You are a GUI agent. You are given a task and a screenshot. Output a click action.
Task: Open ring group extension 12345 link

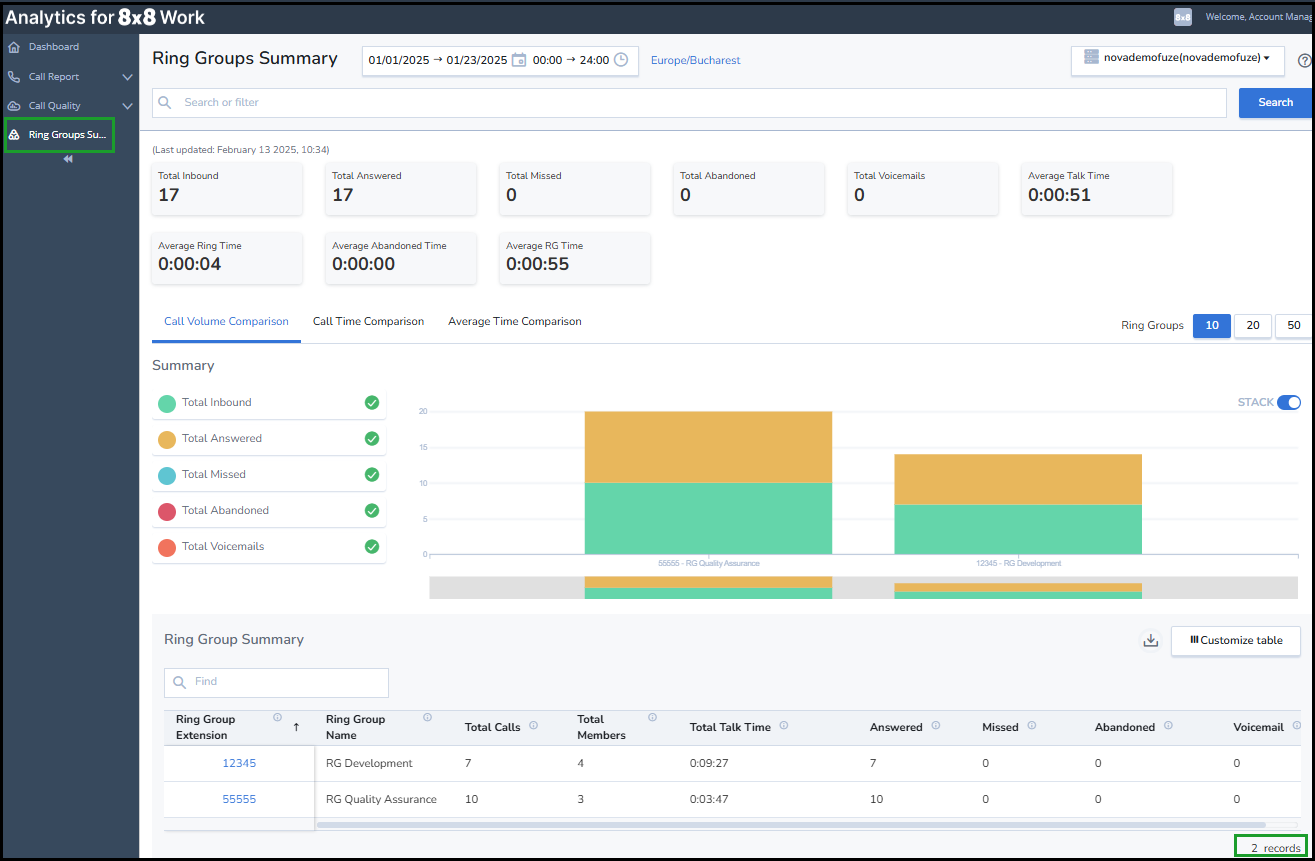(x=239, y=763)
